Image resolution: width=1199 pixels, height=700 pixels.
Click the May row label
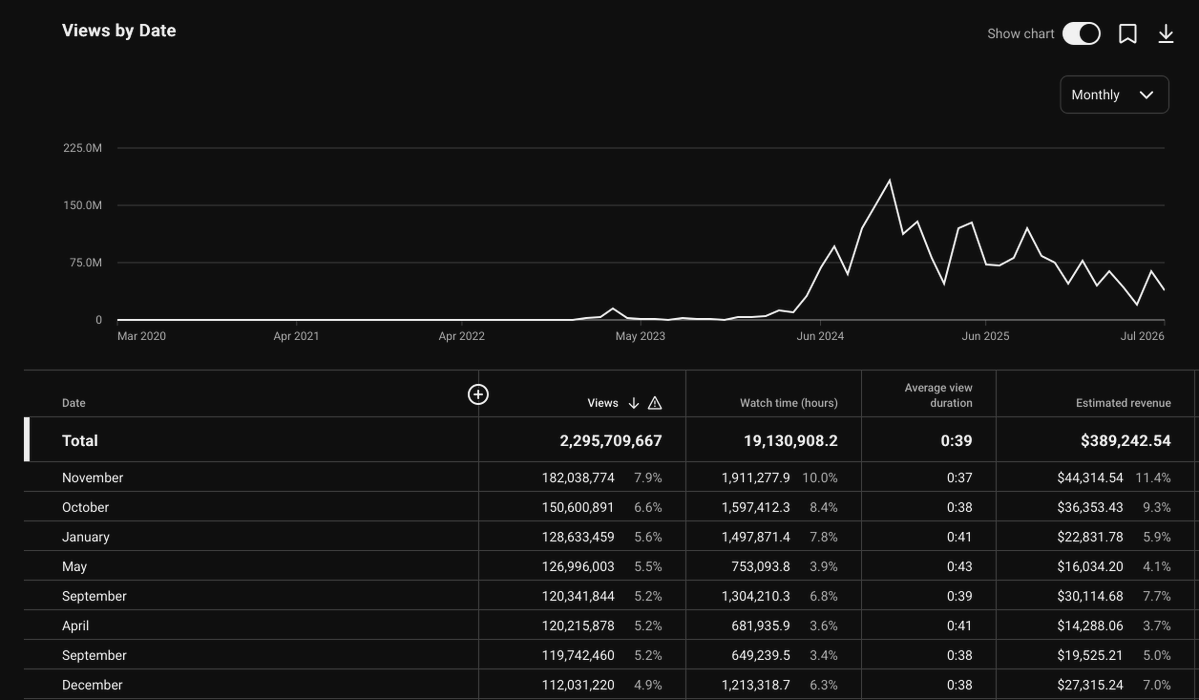74,567
